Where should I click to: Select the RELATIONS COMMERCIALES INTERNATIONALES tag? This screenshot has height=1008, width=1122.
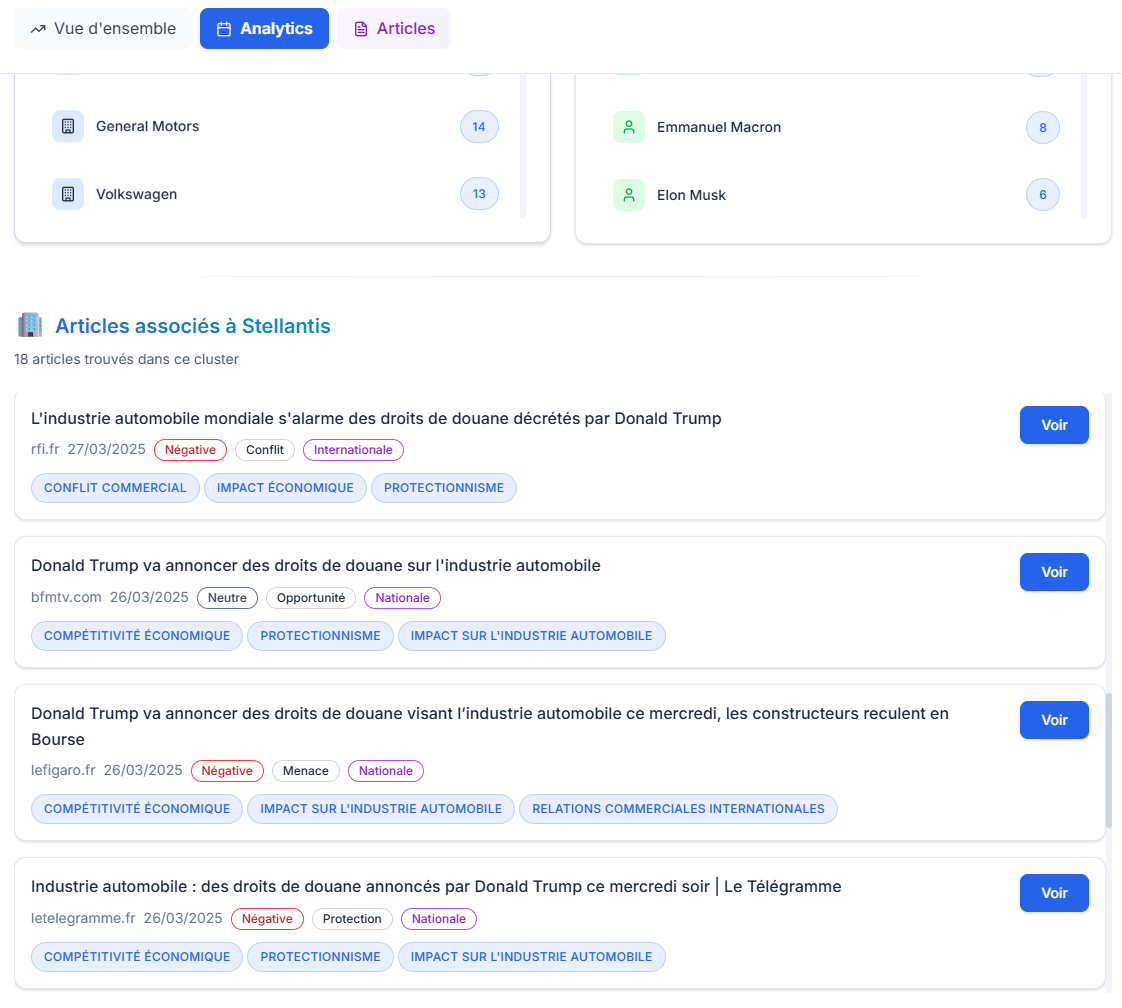[x=678, y=809]
